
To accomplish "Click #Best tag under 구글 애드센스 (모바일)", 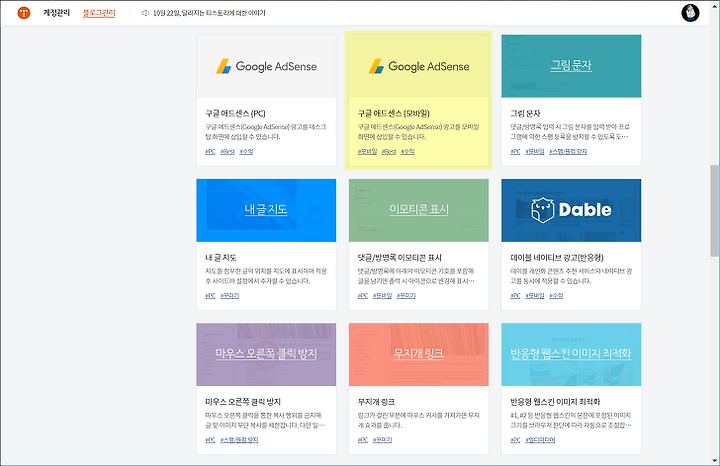I will coord(389,152).
